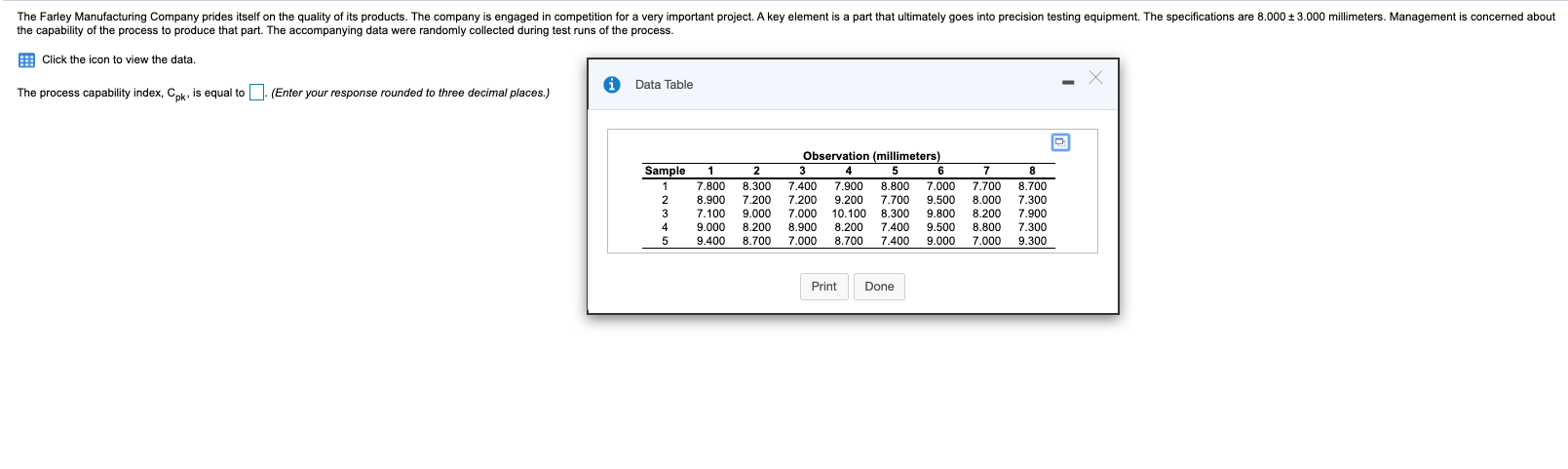Click the 'Sample' column header

tap(665, 171)
